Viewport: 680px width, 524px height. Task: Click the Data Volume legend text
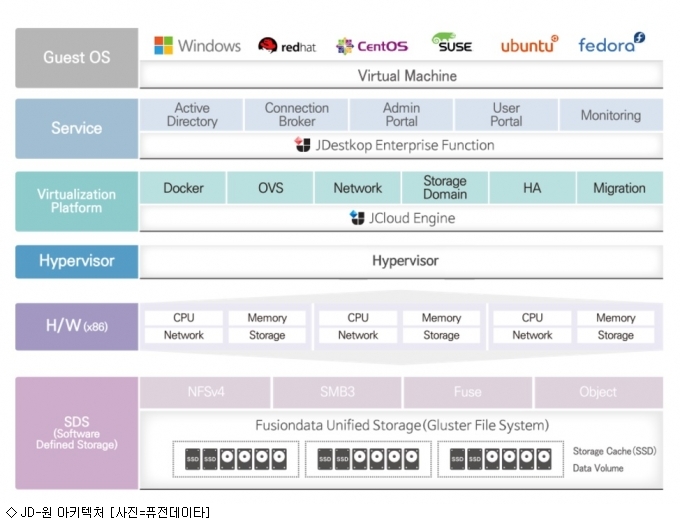point(598,468)
